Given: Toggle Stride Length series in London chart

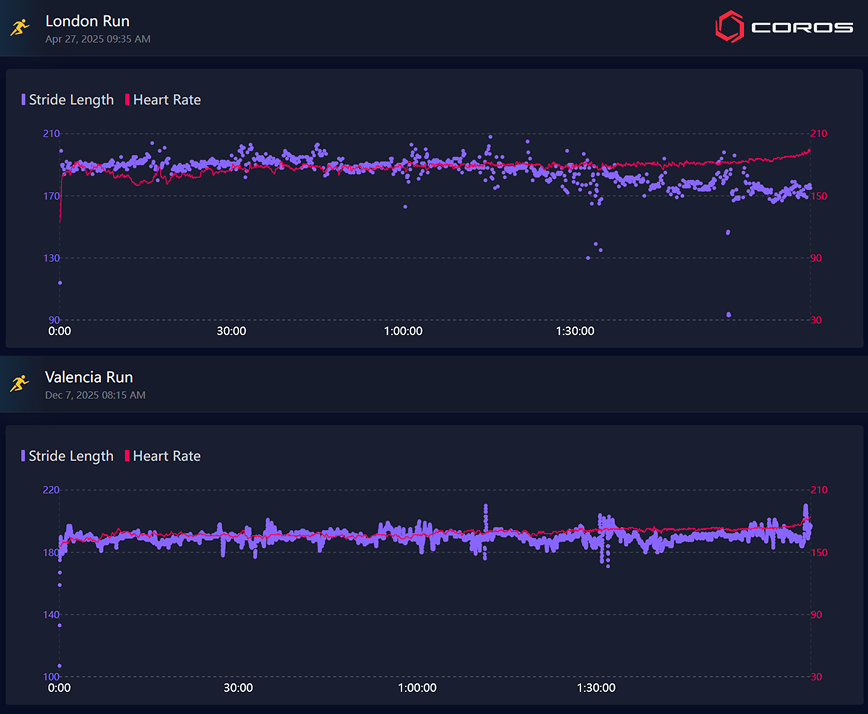Looking at the screenshot, I should tap(70, 100).
